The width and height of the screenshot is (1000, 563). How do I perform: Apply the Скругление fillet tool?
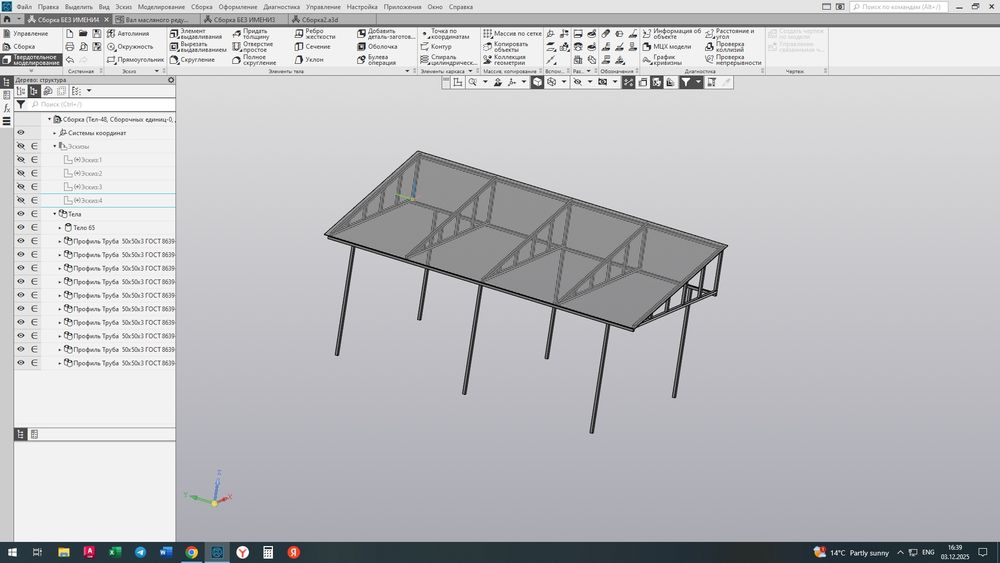[x=191, y=60]
